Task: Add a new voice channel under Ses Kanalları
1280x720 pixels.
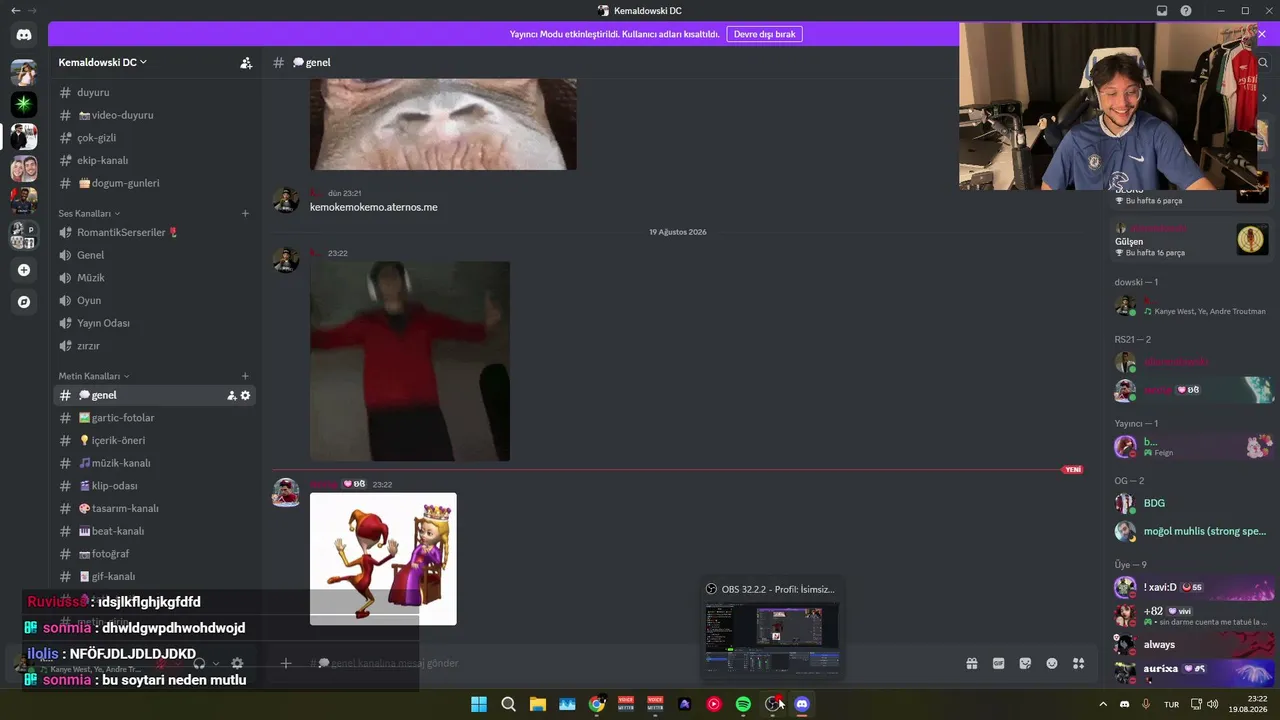Action: pyautogui.click(x=245, y=213)
